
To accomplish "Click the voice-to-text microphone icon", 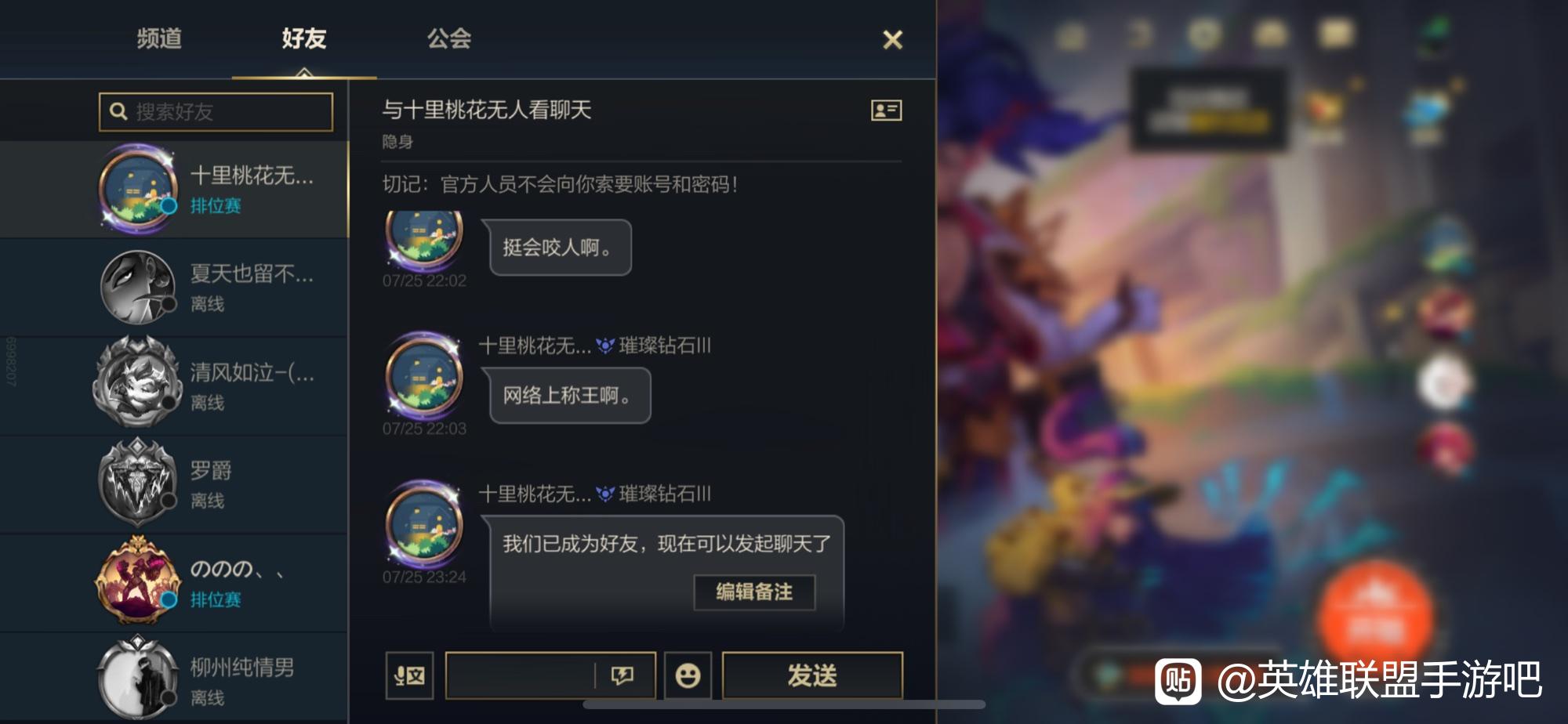I will point(409,675).
